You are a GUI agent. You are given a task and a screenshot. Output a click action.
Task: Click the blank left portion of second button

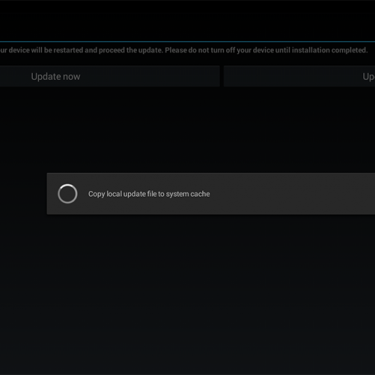click(293, 76)
